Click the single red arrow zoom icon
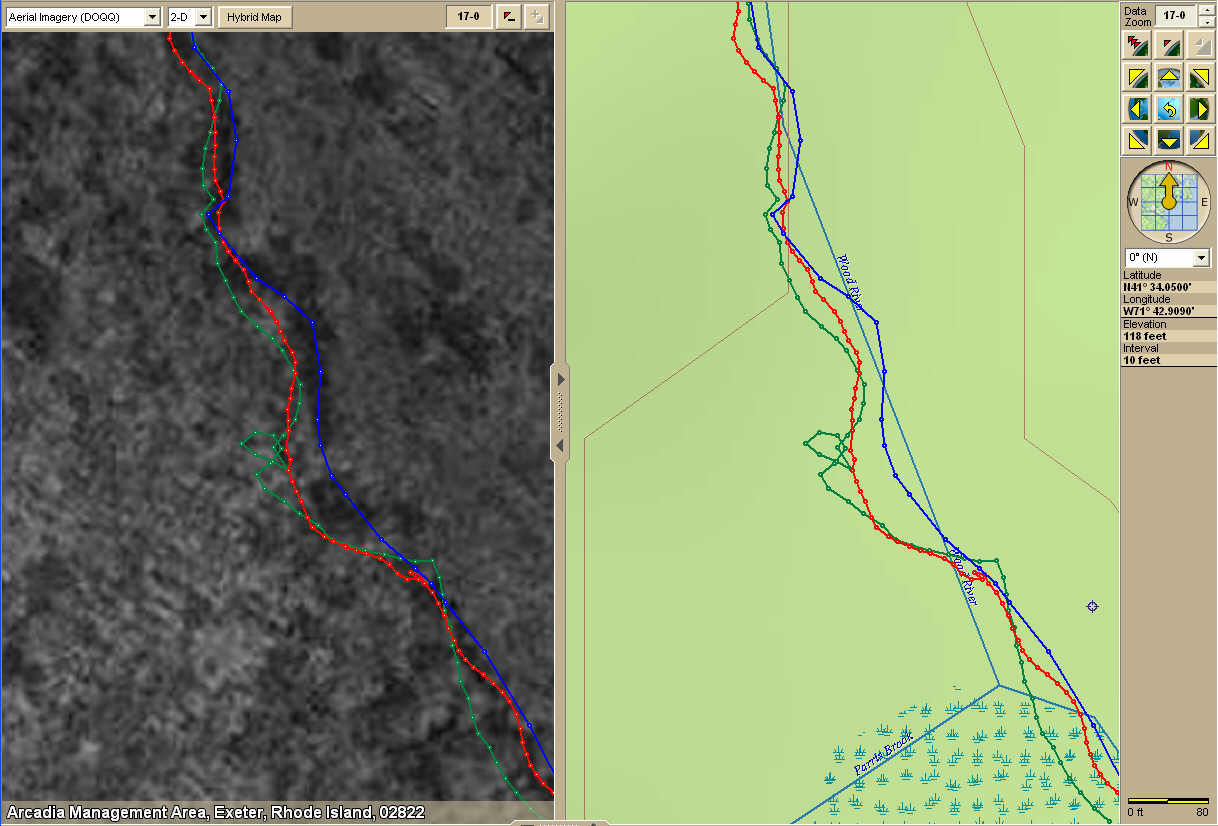Viewport: 1218px width, 826px height. 1168,44
